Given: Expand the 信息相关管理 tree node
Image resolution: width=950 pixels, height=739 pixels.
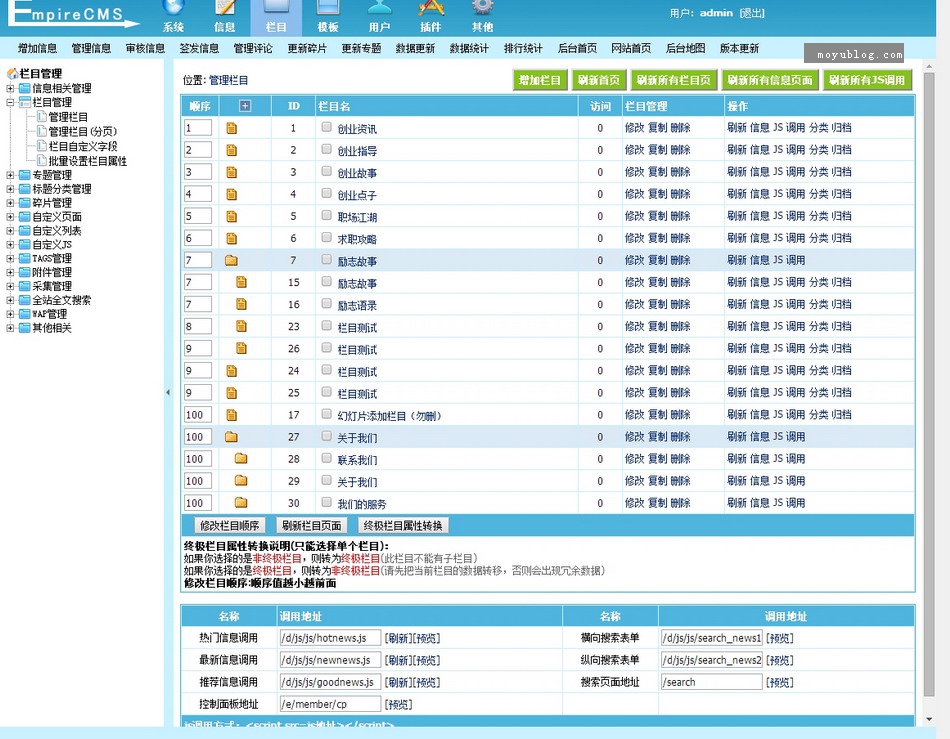Looking at the screenshot, I should (10, 88).
